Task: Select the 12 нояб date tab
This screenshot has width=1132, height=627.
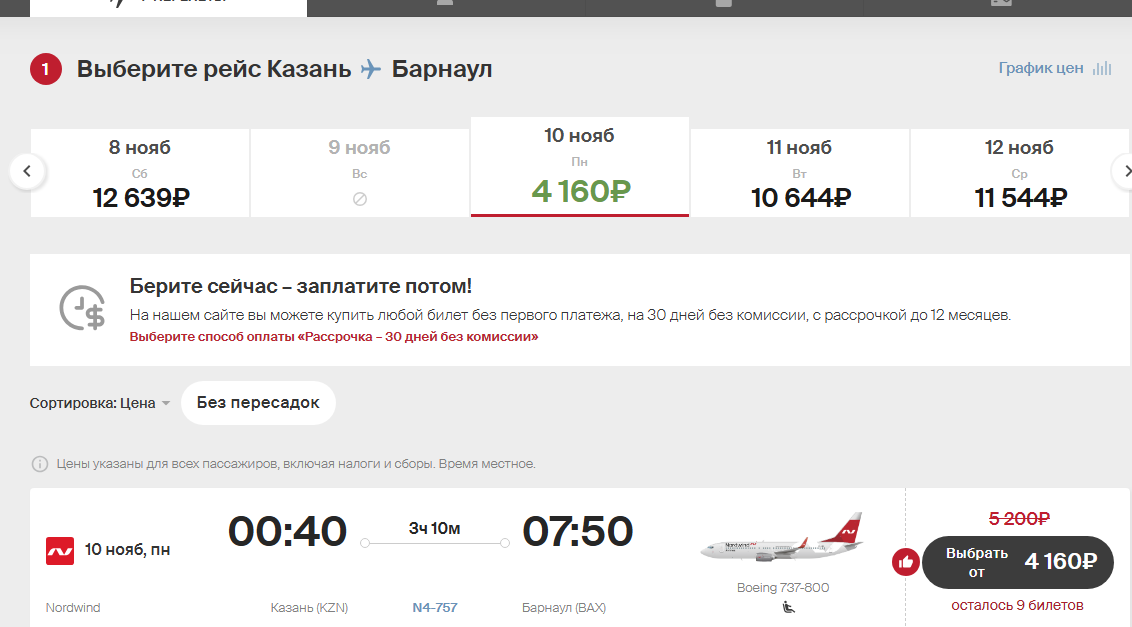Action: pyautogui.click(x=1019, y=173)
